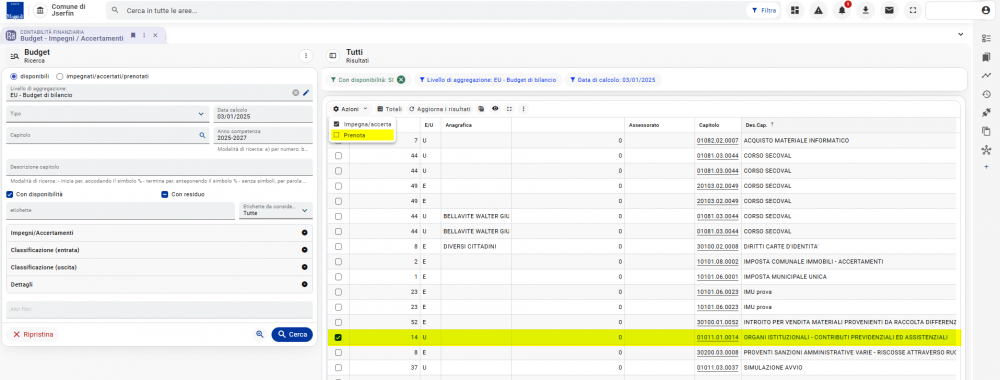Open the notifications bell icon

pos(842,10)
